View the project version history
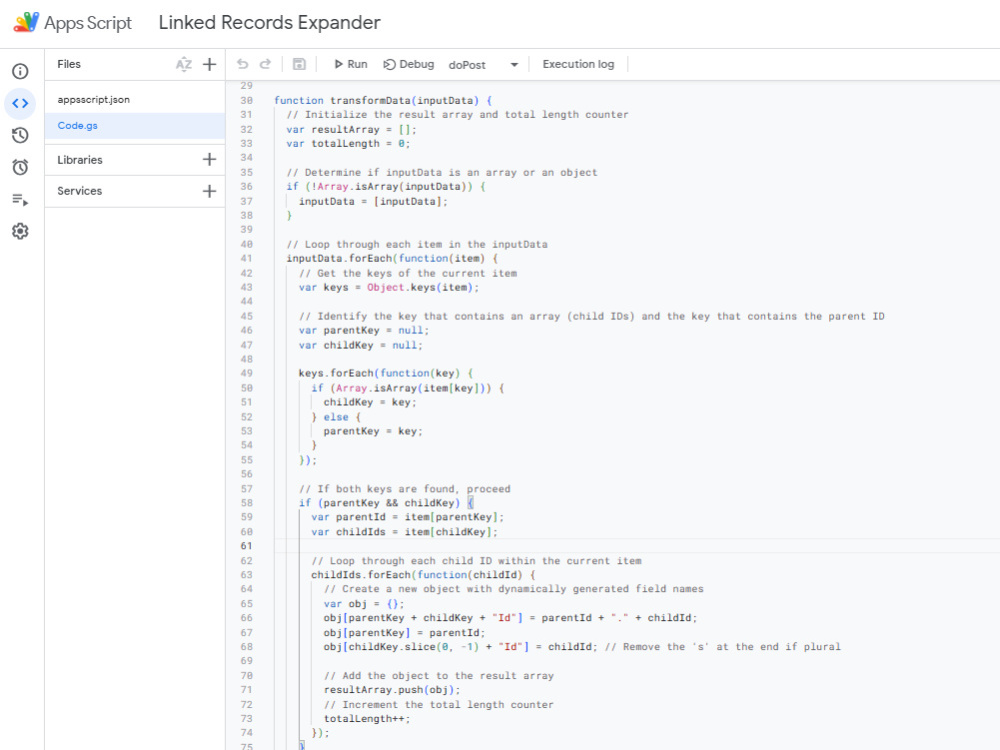Image resolution: width=1000 pixels, height=750 pixels. (20, 135)
